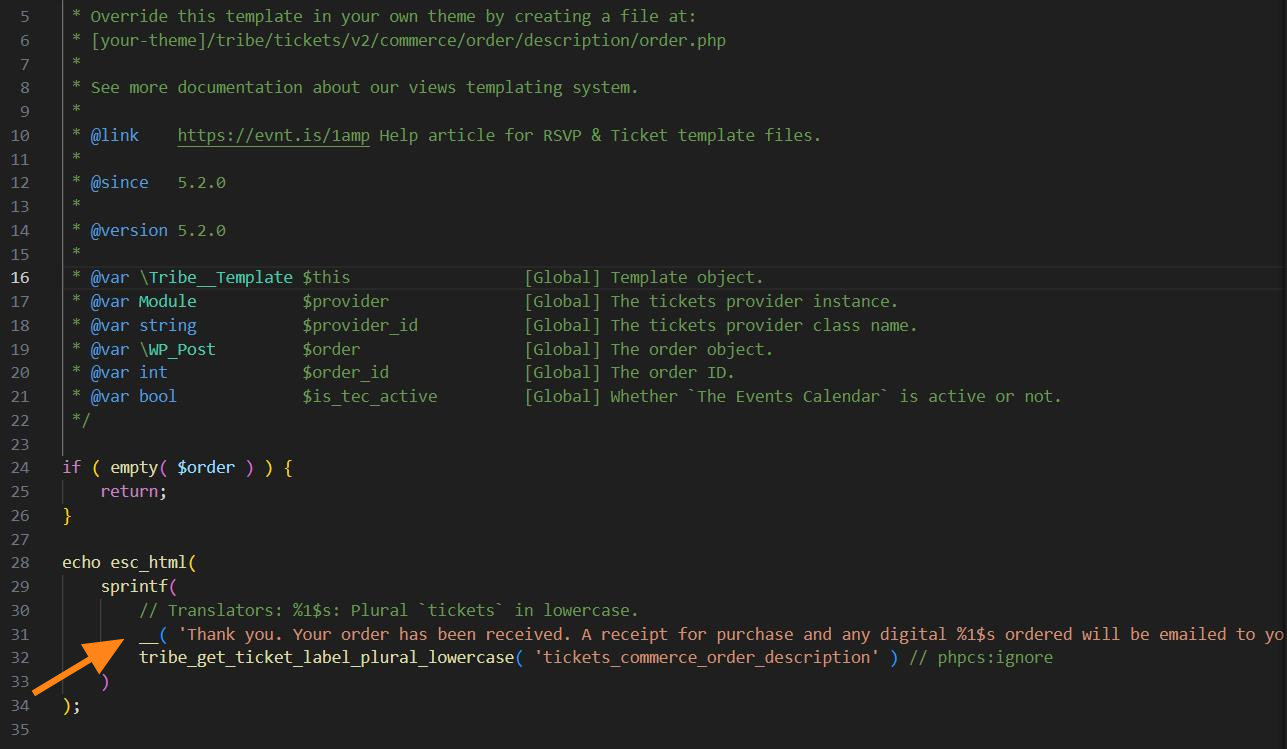Click line number 16 in the gutter
Viewport: 1287px width, 749px height.
pyautogui.click(x=20, y=278)
